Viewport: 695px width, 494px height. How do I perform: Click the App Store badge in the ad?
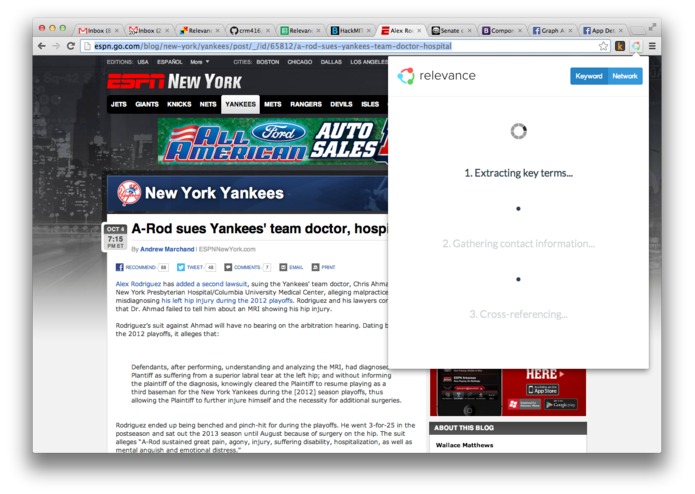tap(543, 390)
